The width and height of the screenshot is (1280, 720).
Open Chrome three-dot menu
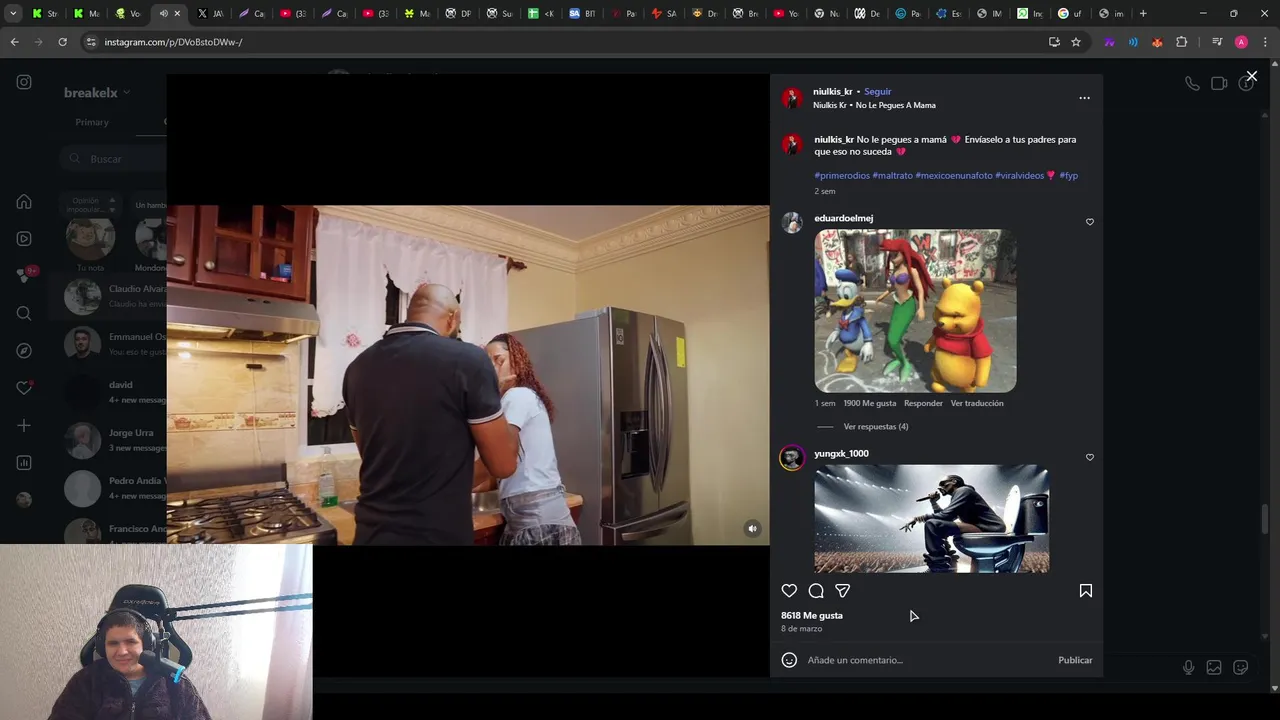(x=1266, y=42)
